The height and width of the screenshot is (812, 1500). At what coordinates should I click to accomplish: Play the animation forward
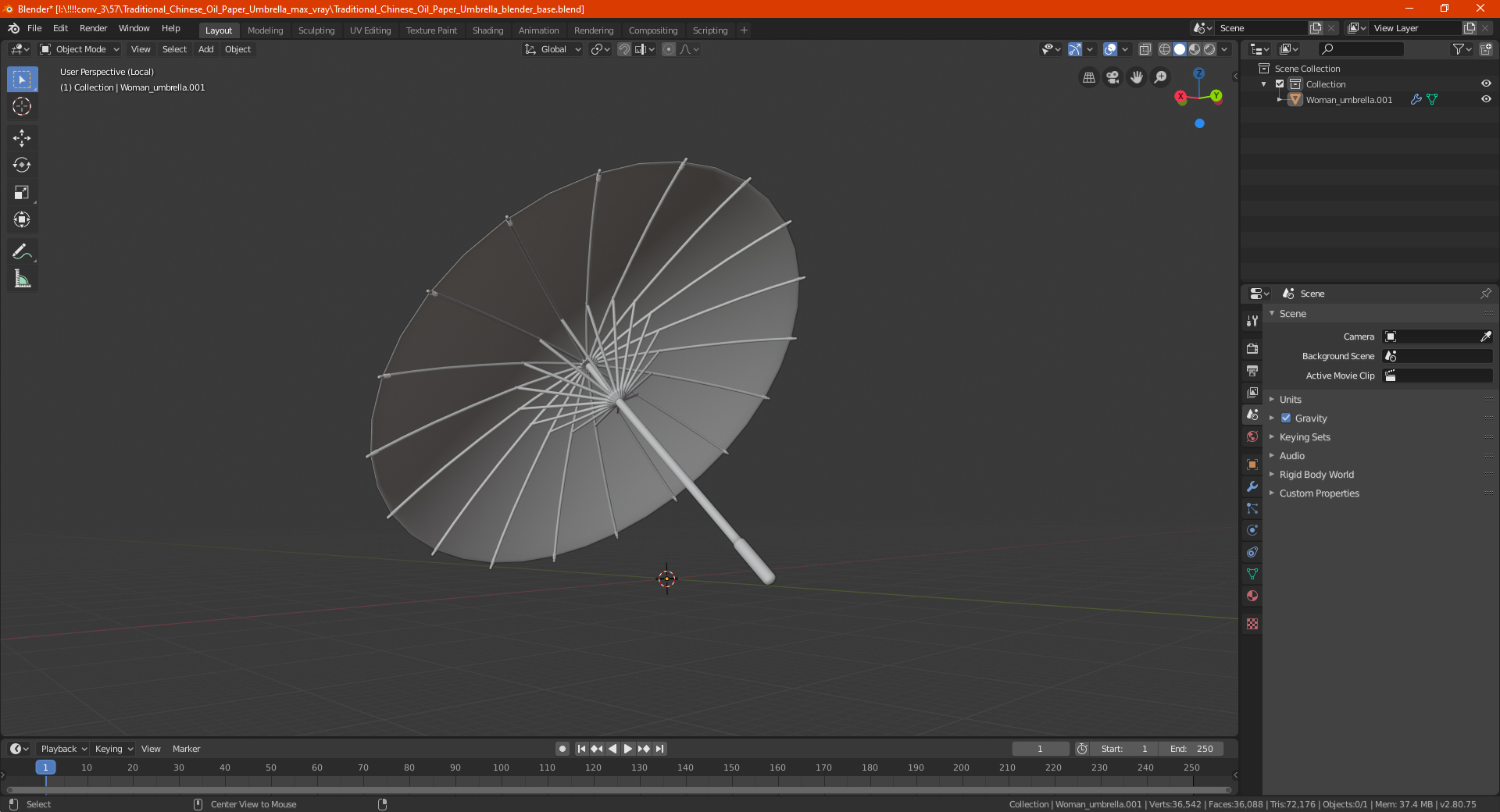coord(628,749)
